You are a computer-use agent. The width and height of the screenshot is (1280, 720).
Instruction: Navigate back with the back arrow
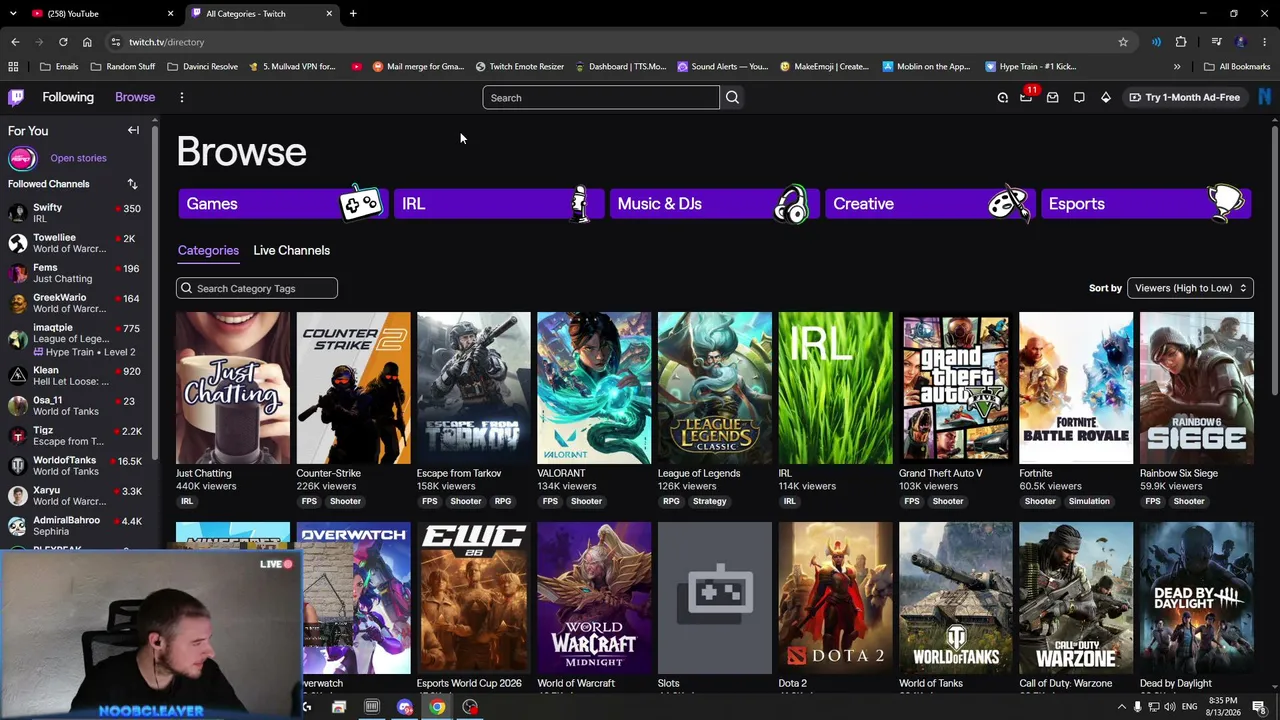pyautogui.click(x=15, y=42)
